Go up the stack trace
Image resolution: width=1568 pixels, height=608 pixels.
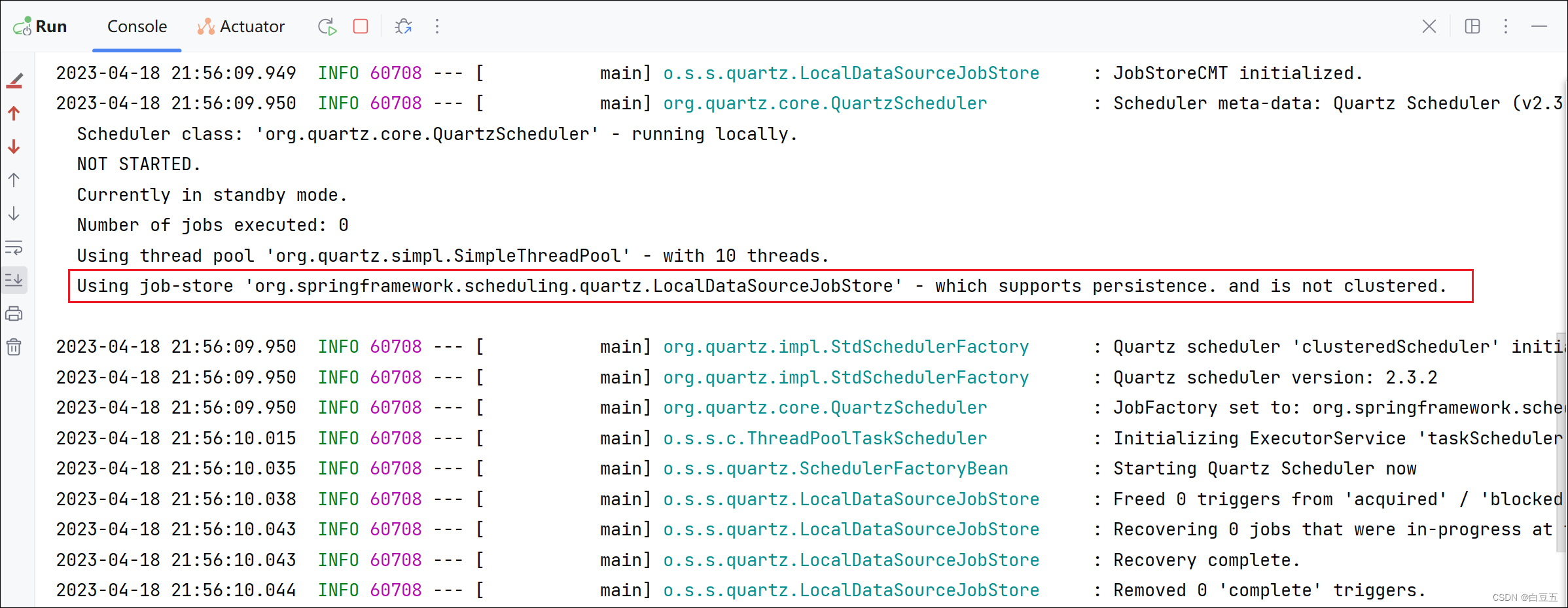(14, 181)
